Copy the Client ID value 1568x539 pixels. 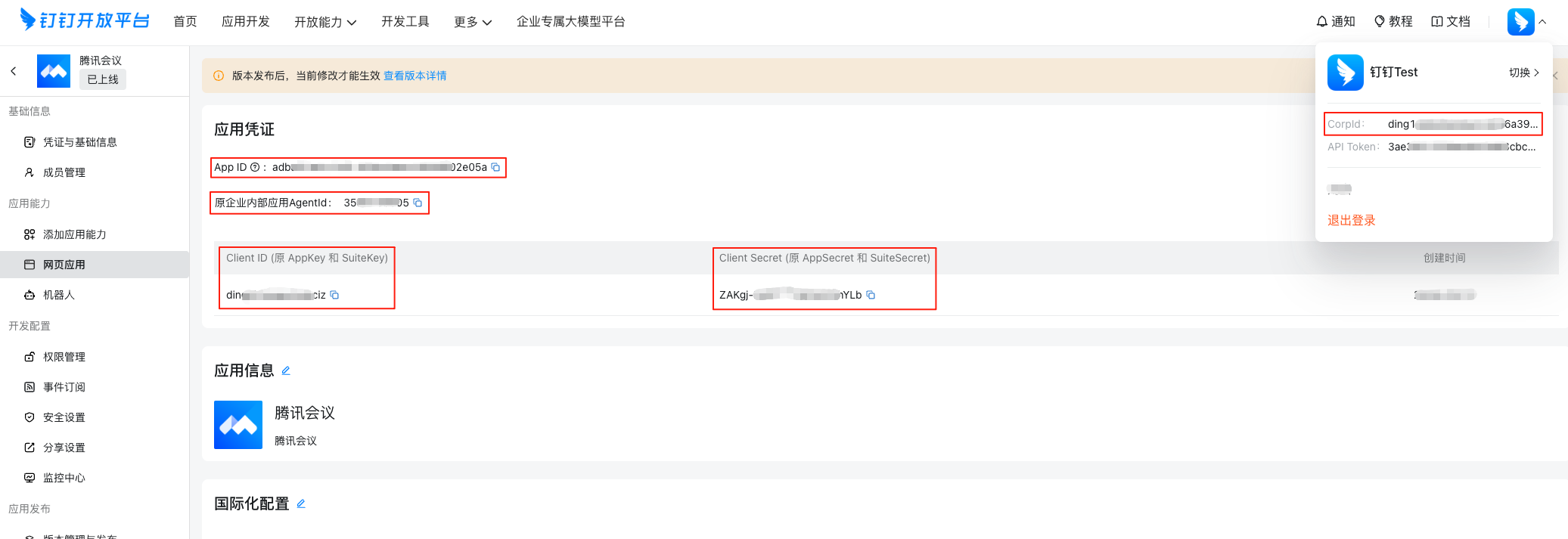(334, 295)
